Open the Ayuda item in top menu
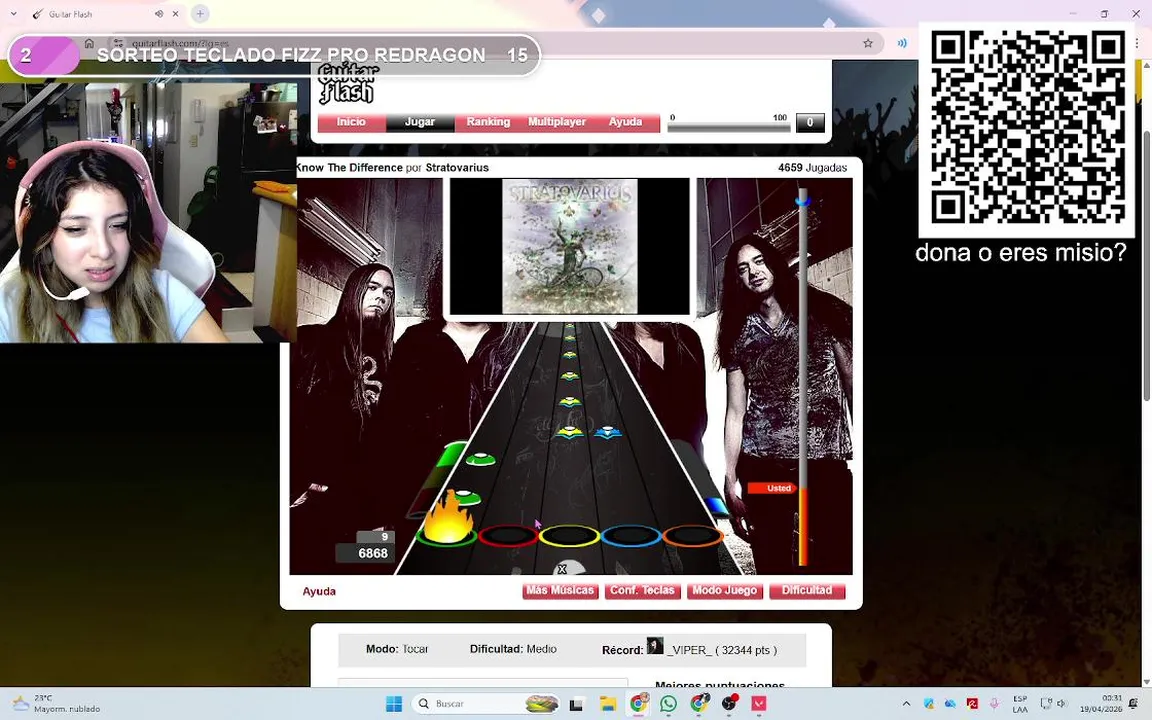 pyautogui.click(x=625, y=122)
